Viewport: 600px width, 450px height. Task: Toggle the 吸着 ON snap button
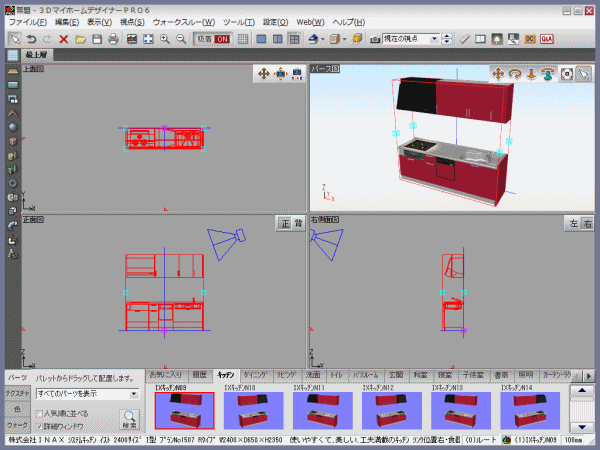213,39
